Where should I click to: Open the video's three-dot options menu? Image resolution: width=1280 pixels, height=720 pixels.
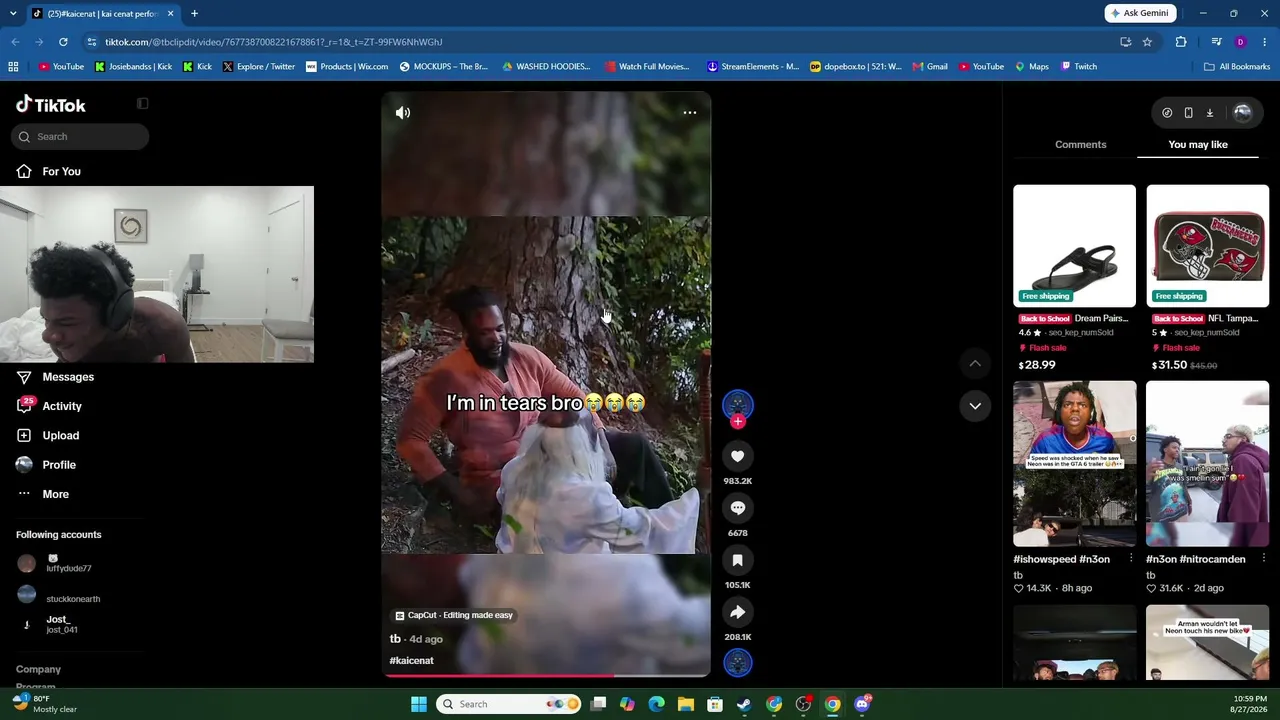(x=689, y=113)
